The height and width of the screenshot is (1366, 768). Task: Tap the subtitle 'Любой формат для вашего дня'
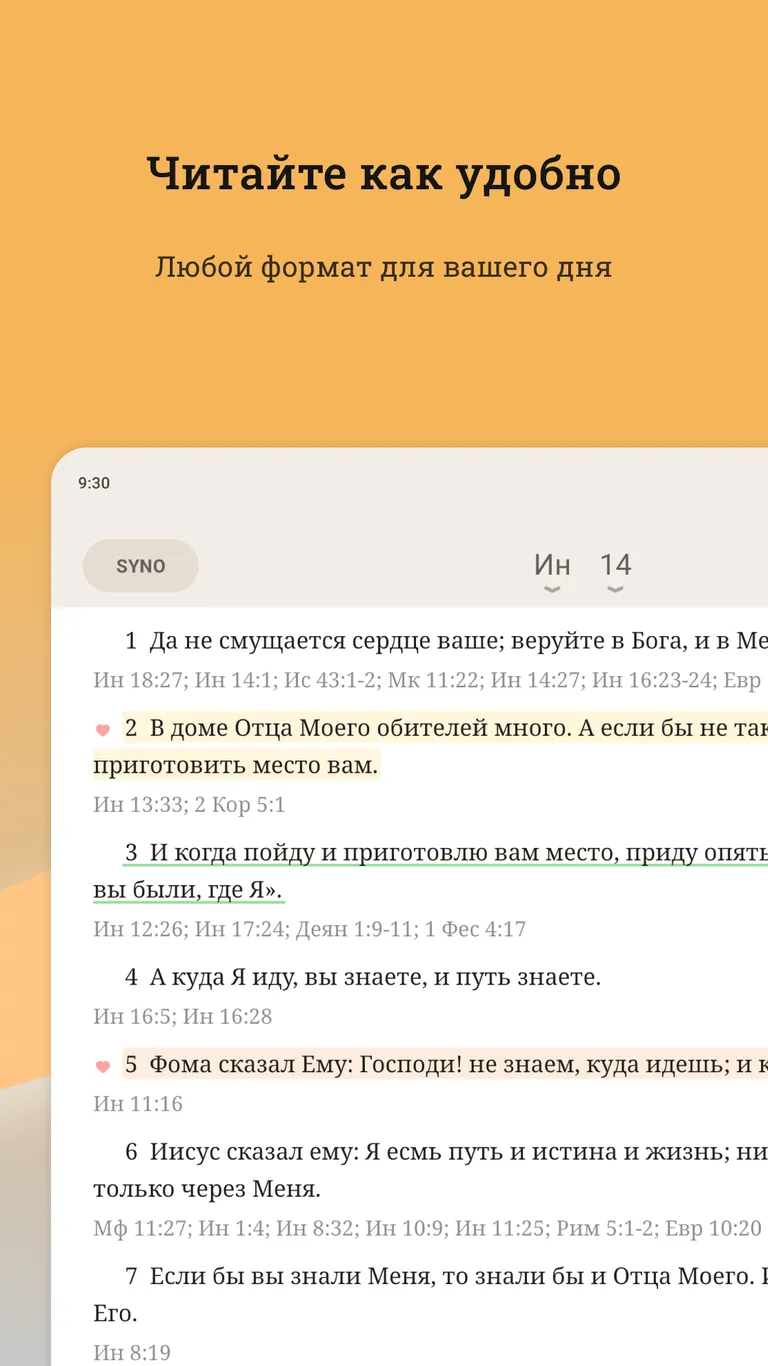pos(384,268)
